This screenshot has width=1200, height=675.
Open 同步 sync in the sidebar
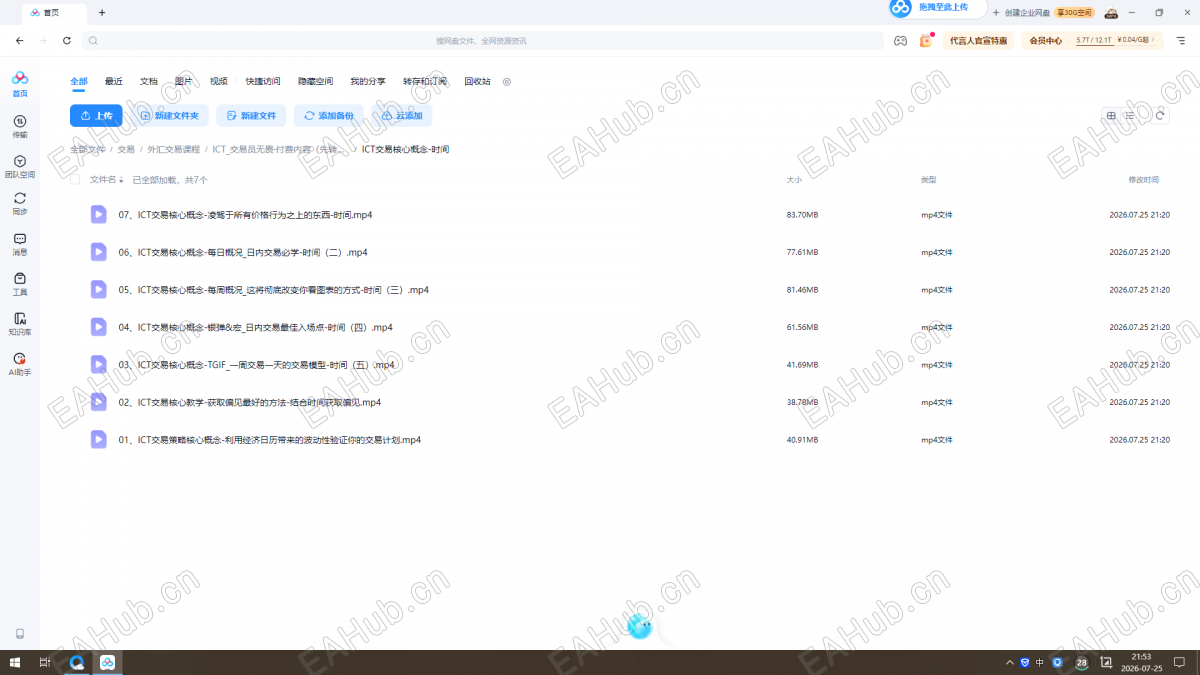pos(20,204)
